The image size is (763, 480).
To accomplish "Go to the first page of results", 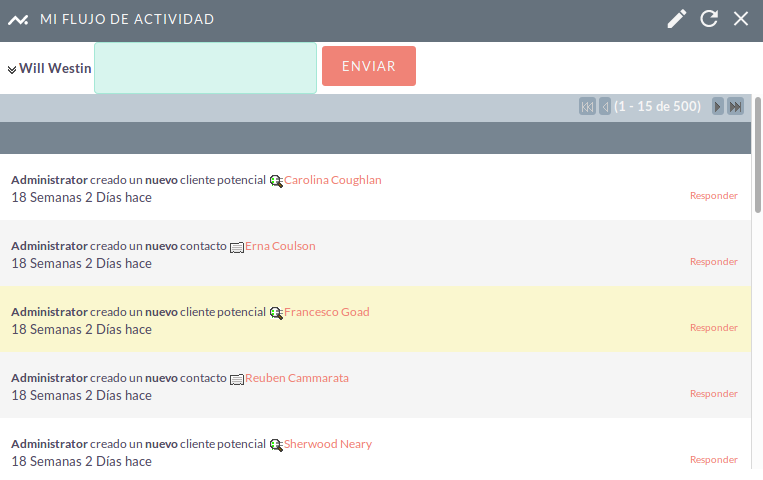I will (587, 106).
